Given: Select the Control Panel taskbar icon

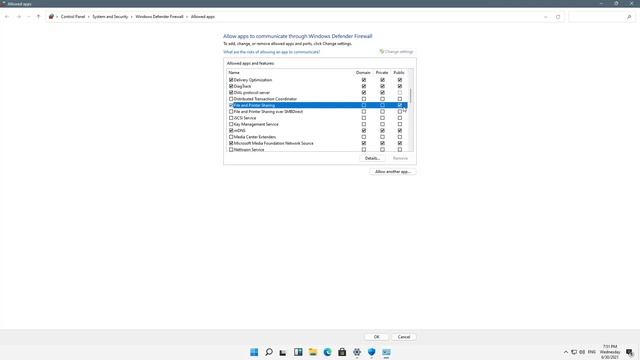Looking at the screenshot, I should pyautogui.click(x=386, y=352).
